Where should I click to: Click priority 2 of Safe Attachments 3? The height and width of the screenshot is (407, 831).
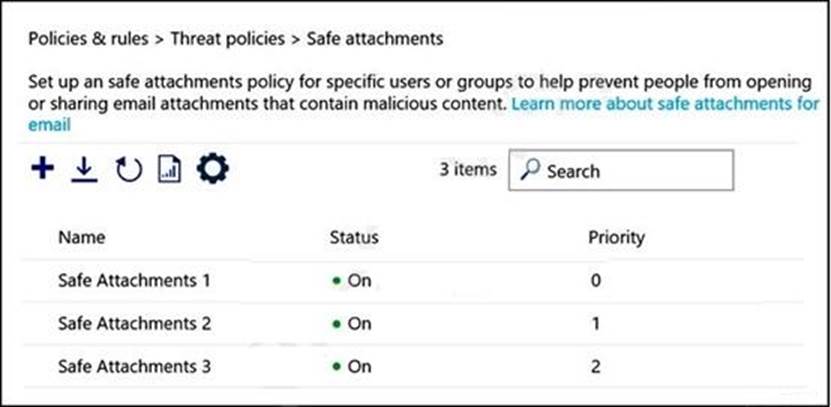596,366
